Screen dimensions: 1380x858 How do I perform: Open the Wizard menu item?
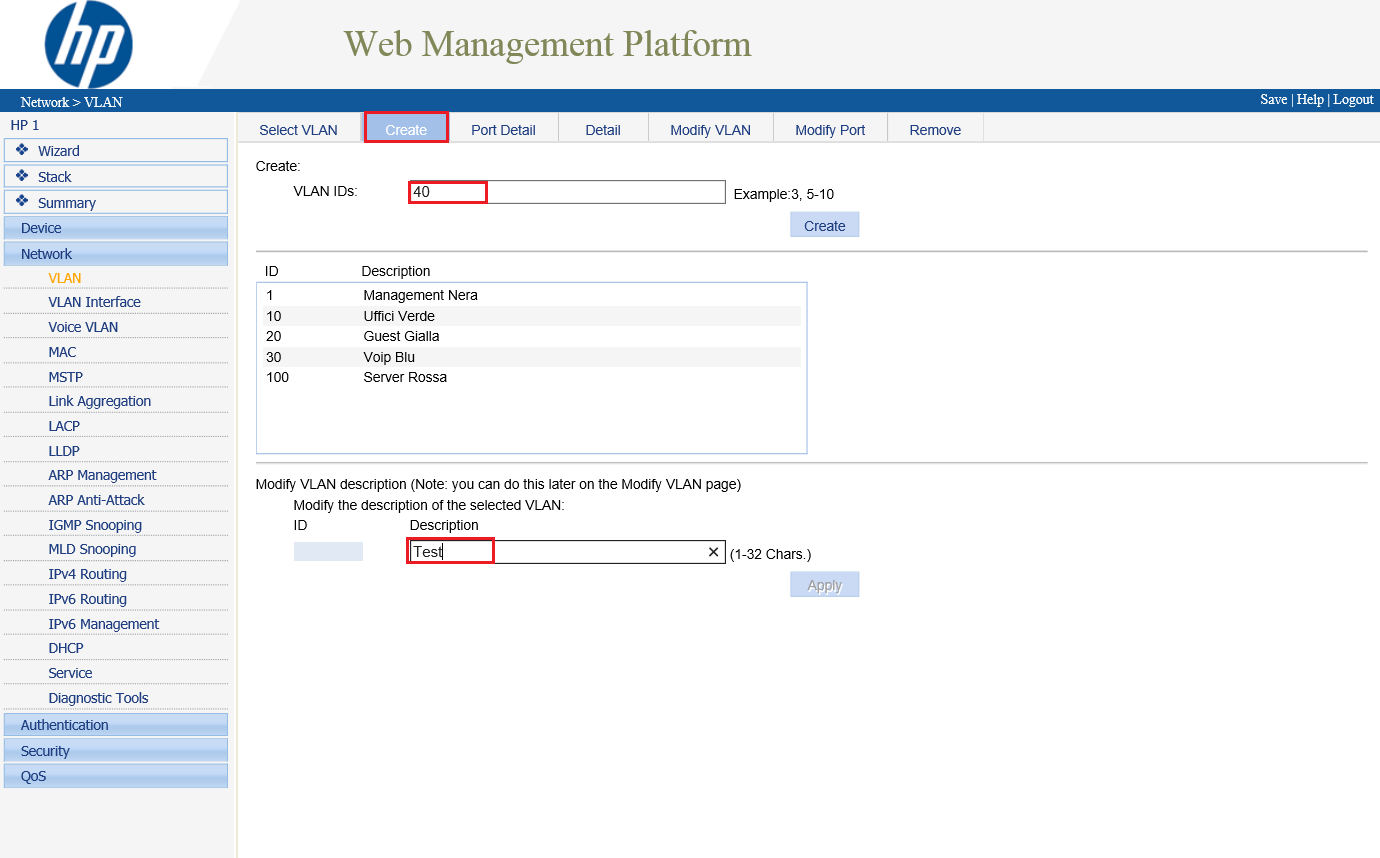116,150
